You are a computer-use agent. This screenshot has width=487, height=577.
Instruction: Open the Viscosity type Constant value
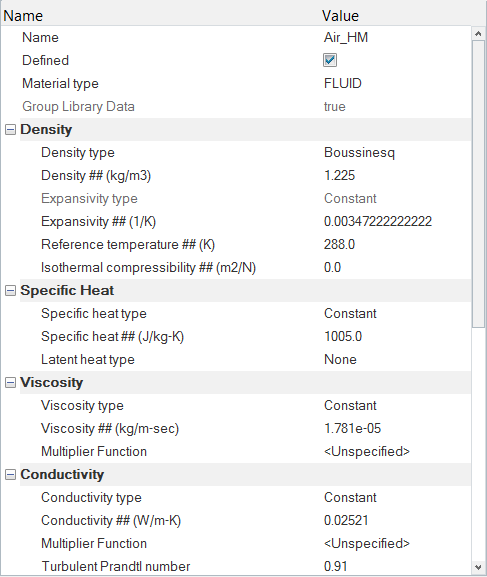tap(350, 406)
